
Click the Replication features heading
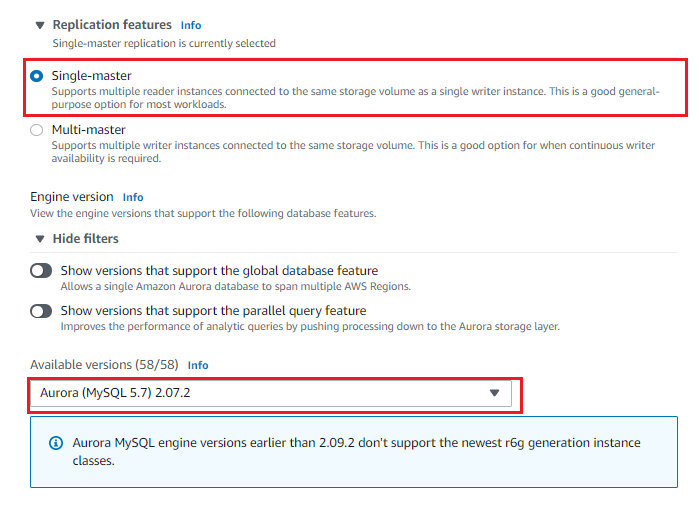click(x=112, y=25)
